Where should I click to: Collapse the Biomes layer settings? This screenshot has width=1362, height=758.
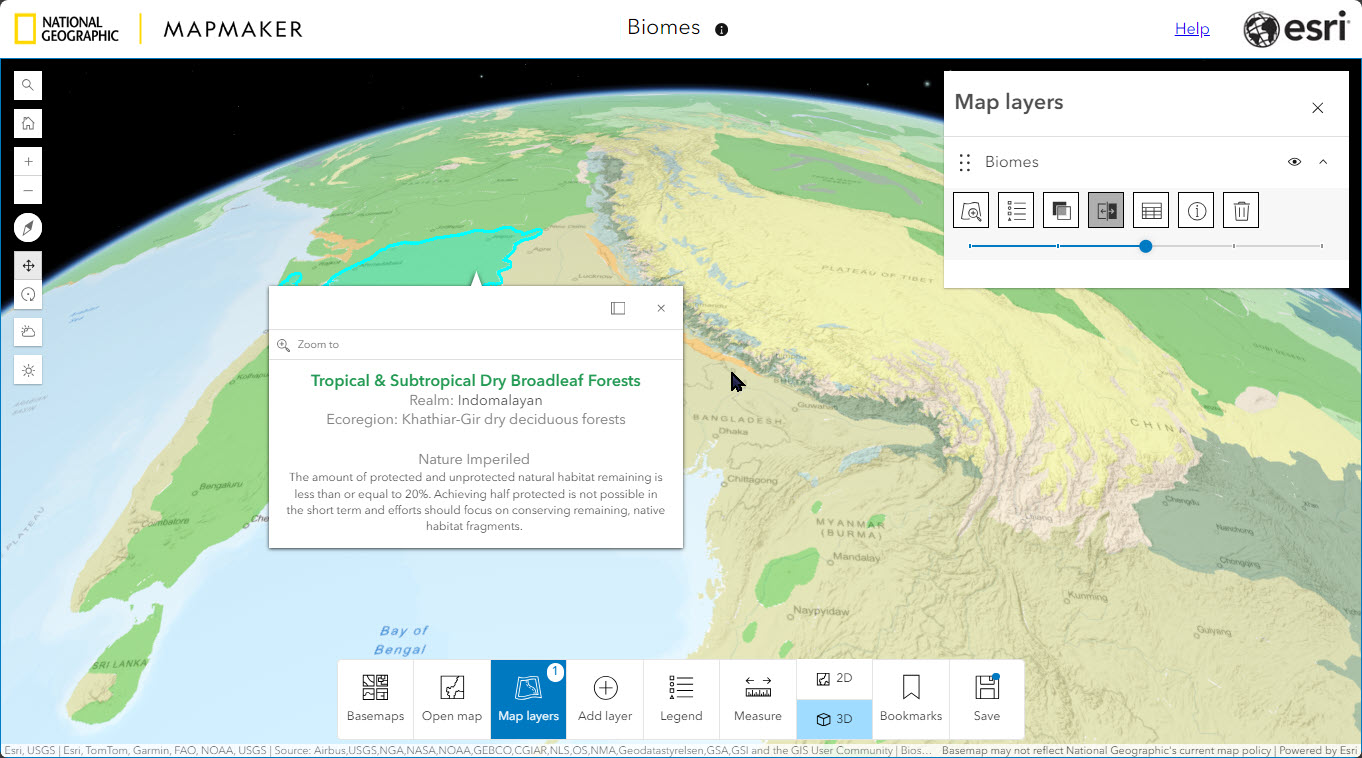pyautogui.click(x=1322, y=161)
